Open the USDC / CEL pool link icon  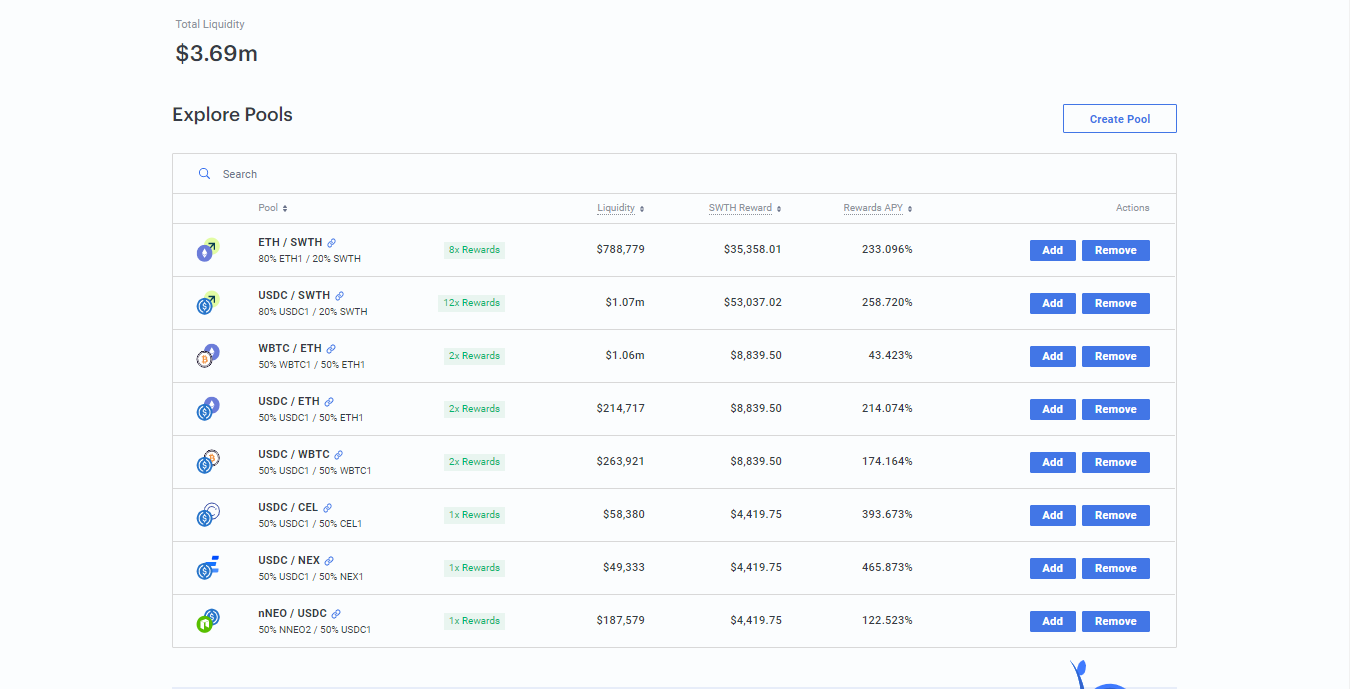[328, 508]
